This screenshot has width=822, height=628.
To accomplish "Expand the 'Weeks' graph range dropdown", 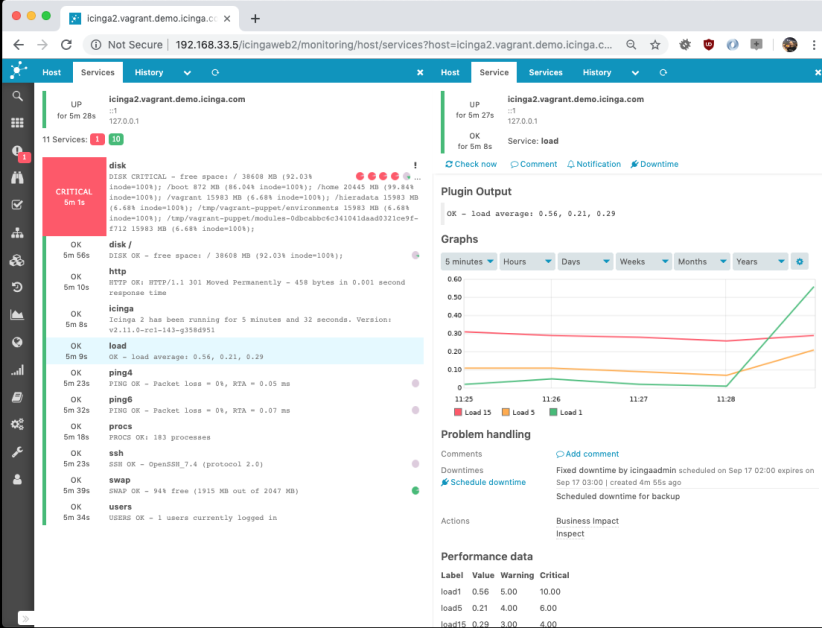I will click(643, 261).
